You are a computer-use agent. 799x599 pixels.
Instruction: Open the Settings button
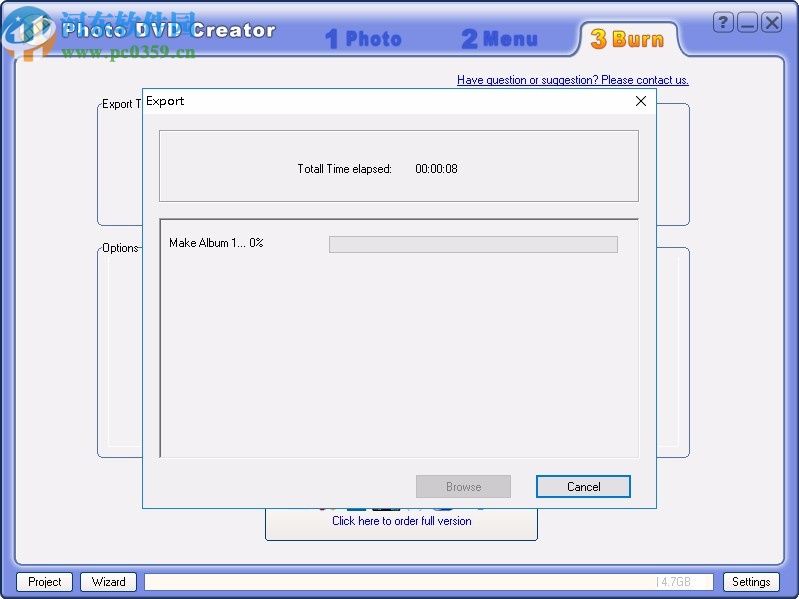pyautogui.click(x=751, y=582)
